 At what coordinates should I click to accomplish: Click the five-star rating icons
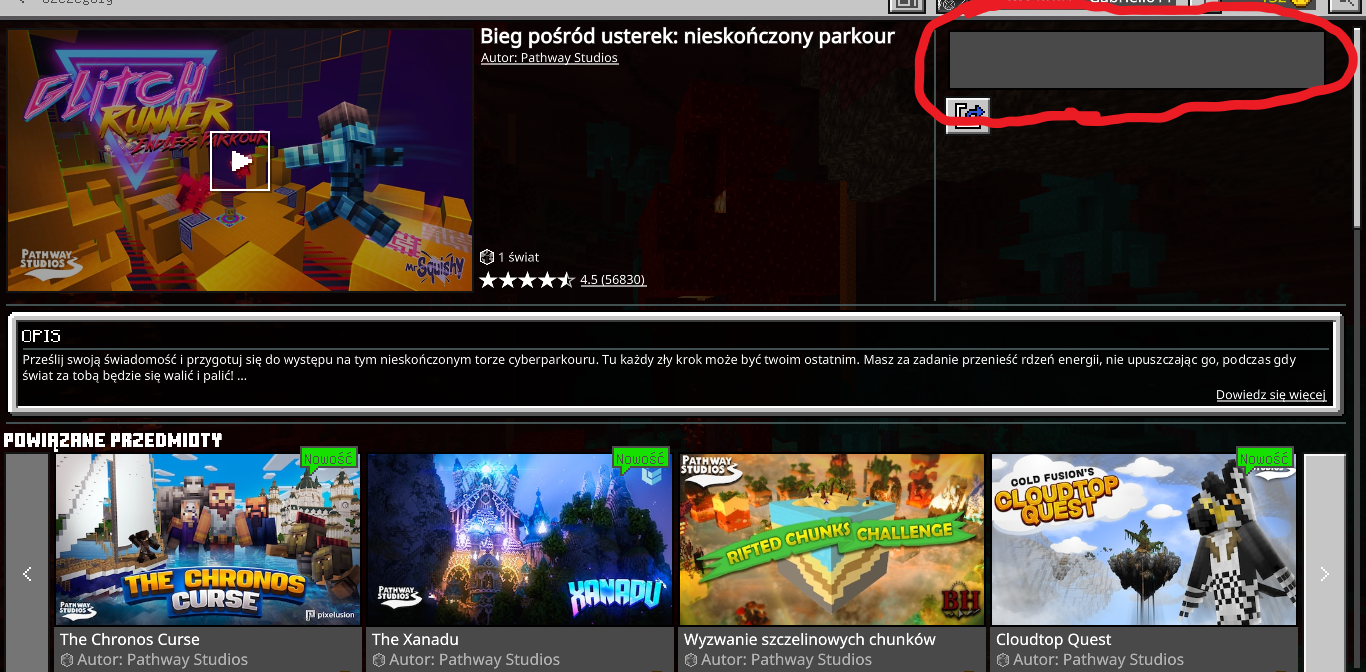(x=527, y=280)
